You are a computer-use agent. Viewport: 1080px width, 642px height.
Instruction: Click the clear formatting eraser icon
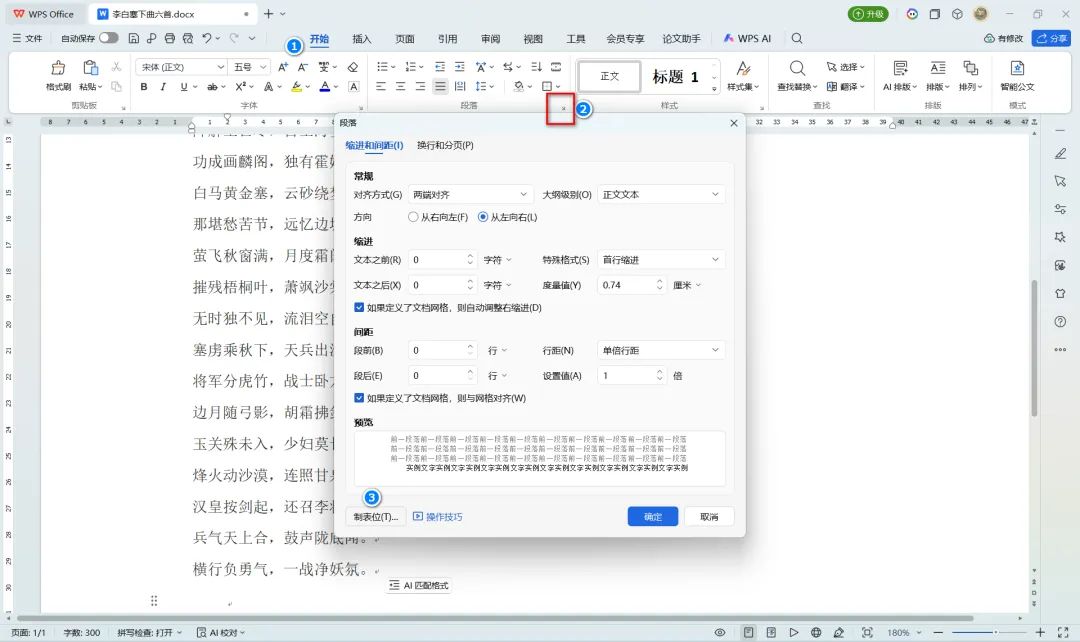(x=353, y=67)
